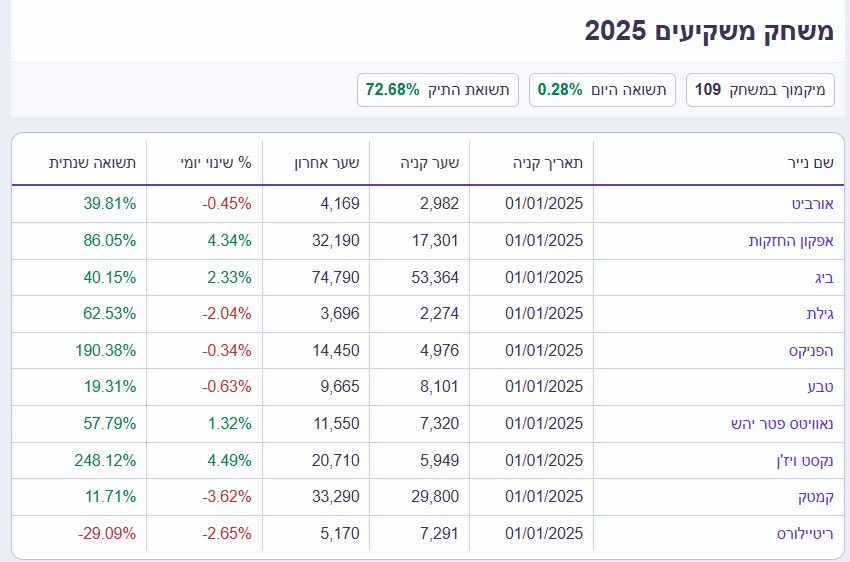This screenshot has height=562, width=850.
Task: Select the 190.38% annual return value
Action: pos(105,351)
